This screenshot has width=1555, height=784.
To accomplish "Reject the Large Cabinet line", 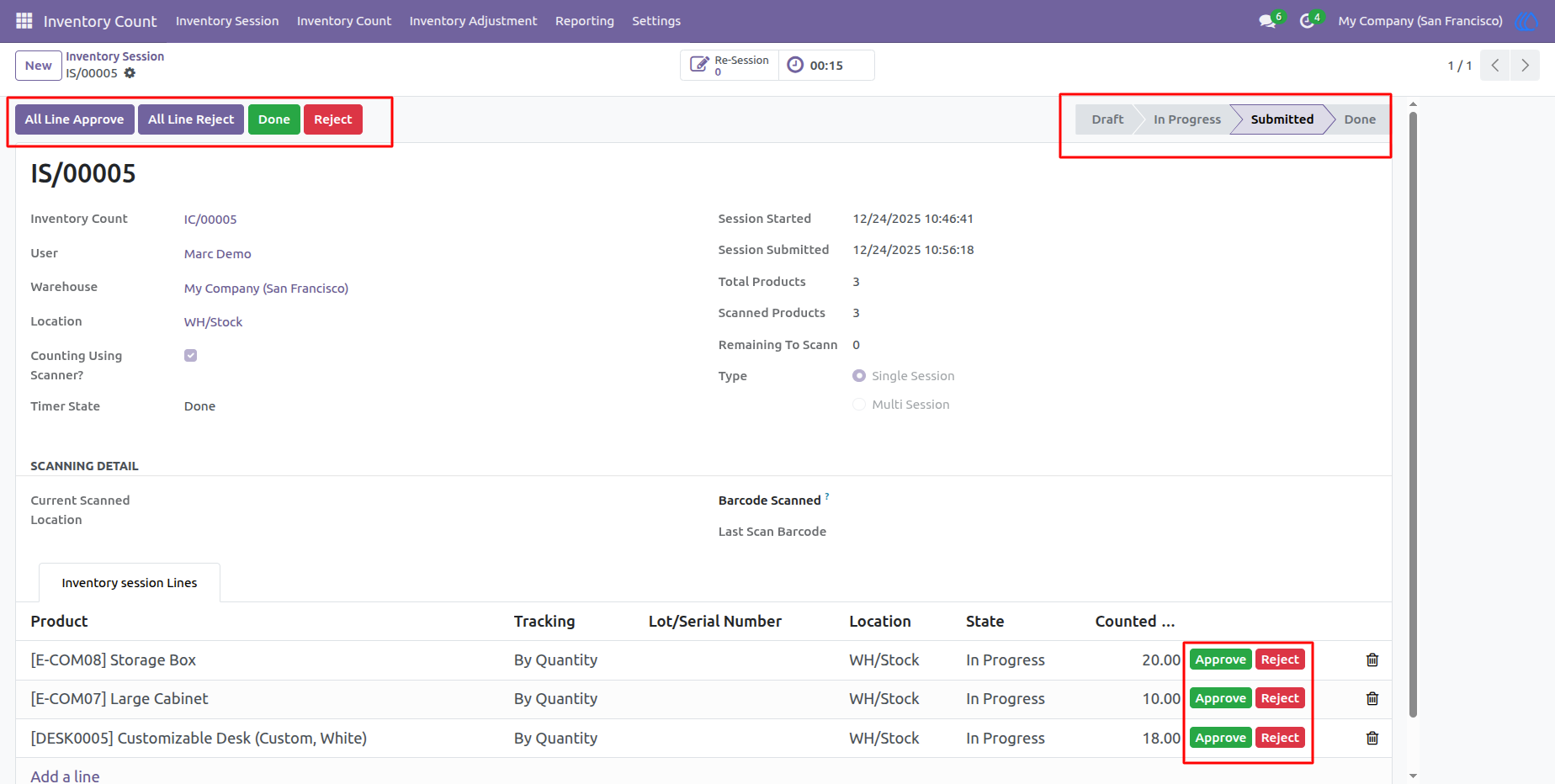I will coord(1280,699).
